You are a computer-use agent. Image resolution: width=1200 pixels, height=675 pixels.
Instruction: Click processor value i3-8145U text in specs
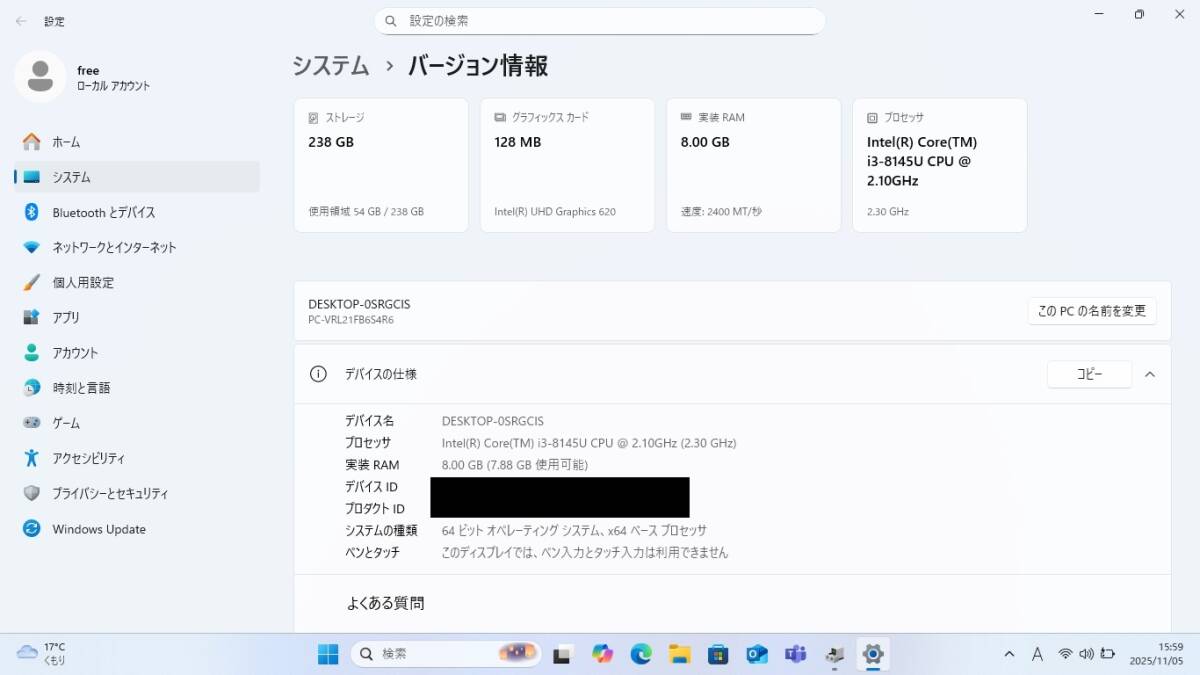tap(589, 443)
